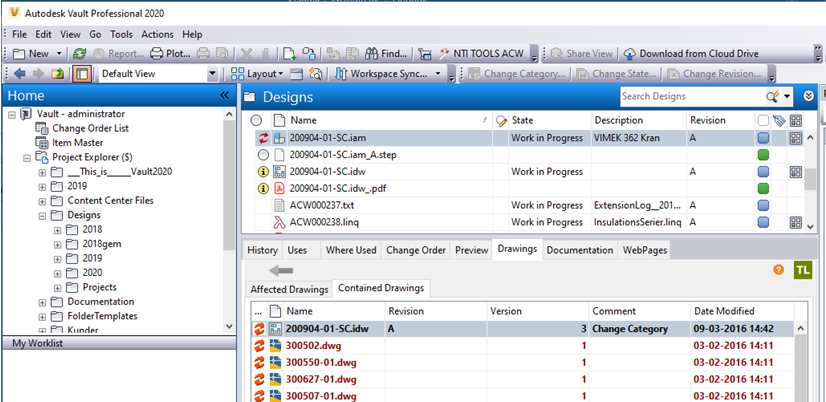The width and height of the screenshot is (826, 402).
Task: Click in the Search Designs input field
Action: pyautogui.click(x=692, y=96)
